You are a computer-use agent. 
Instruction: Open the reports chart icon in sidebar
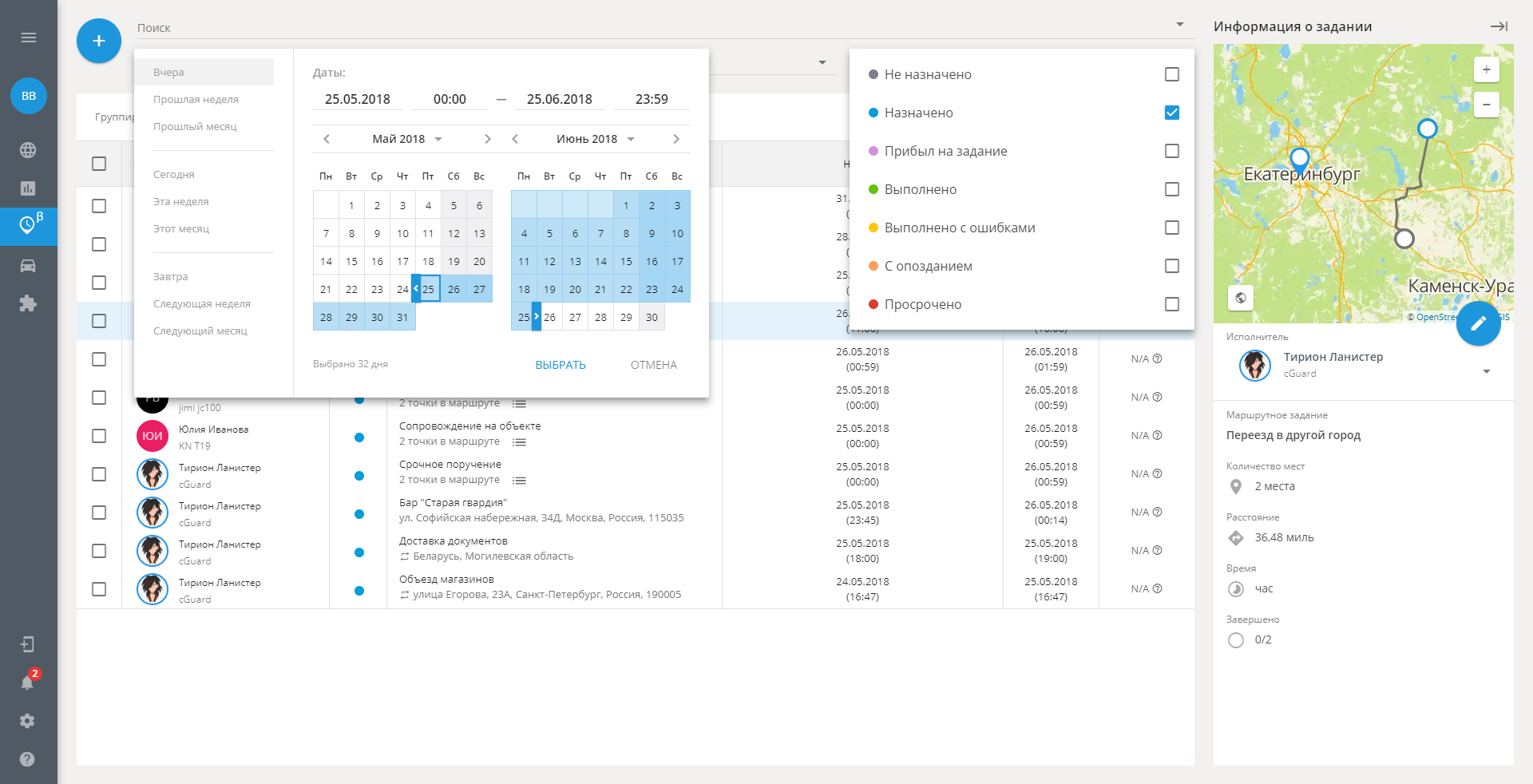pos(28,188)
